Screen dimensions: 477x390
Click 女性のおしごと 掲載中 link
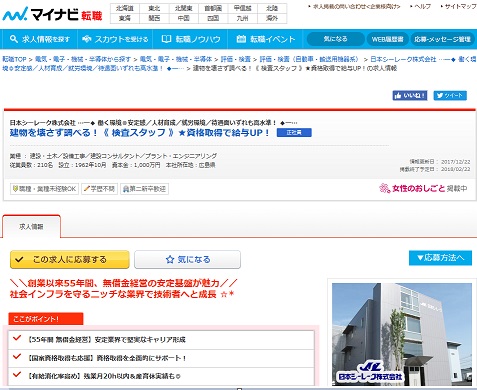(x=423, y=188)
